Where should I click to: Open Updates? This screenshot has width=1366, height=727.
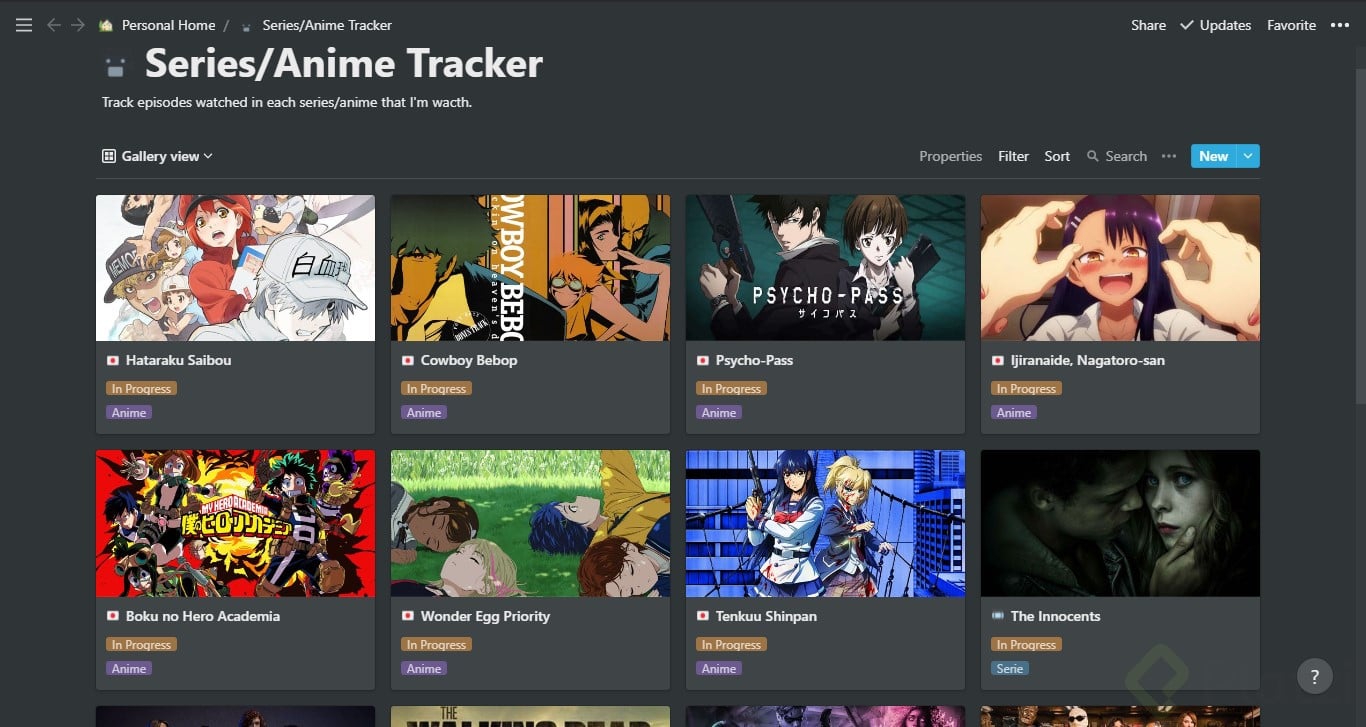1224,25
